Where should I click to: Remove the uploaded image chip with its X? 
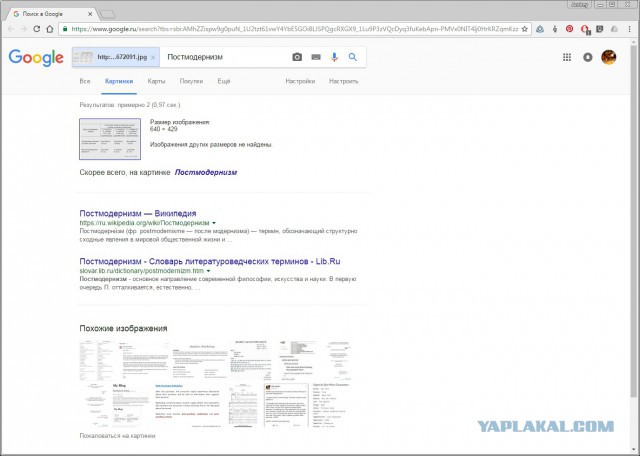coord(153,58)
